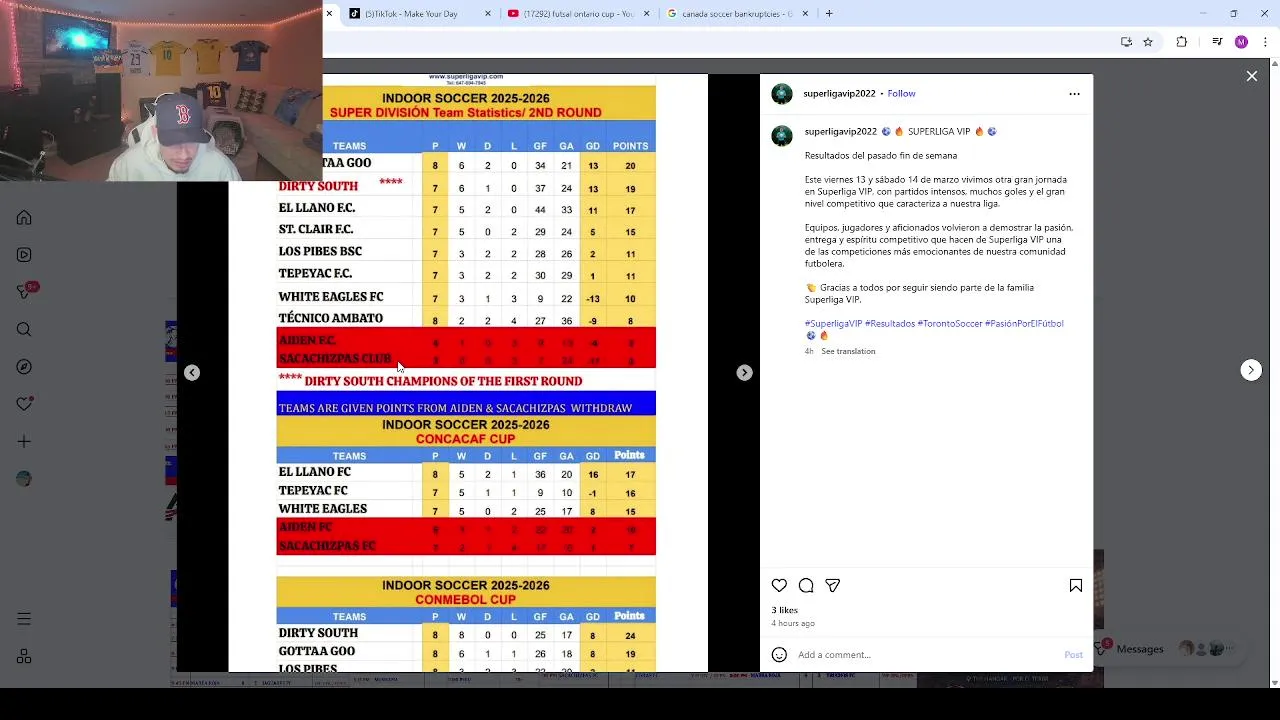Show the previous image in the carousel
The width and height of the screenshot is (1280, 720).
(192, 373)
